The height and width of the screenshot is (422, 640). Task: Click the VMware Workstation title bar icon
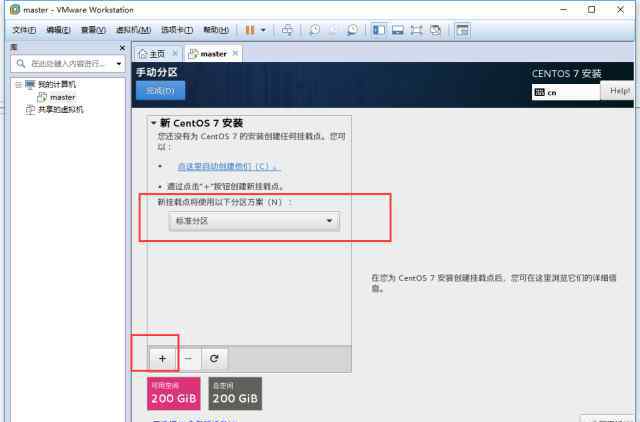point(15,9)
